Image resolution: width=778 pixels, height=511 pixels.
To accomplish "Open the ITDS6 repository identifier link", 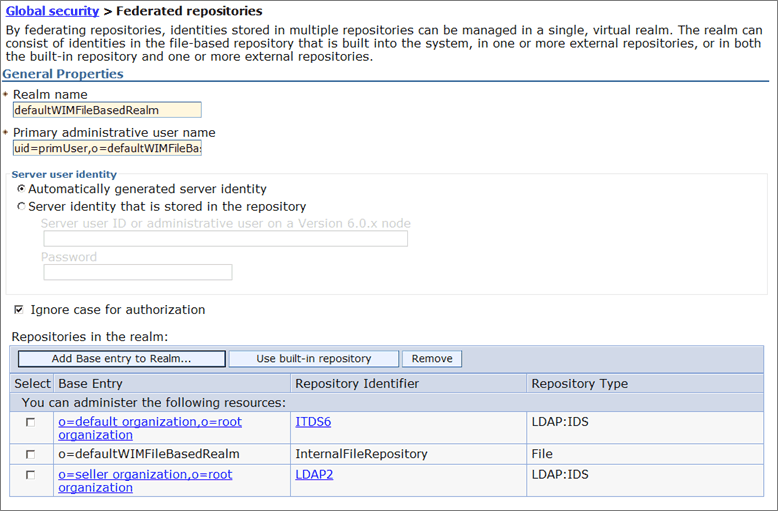I will (x=313, y=422).
